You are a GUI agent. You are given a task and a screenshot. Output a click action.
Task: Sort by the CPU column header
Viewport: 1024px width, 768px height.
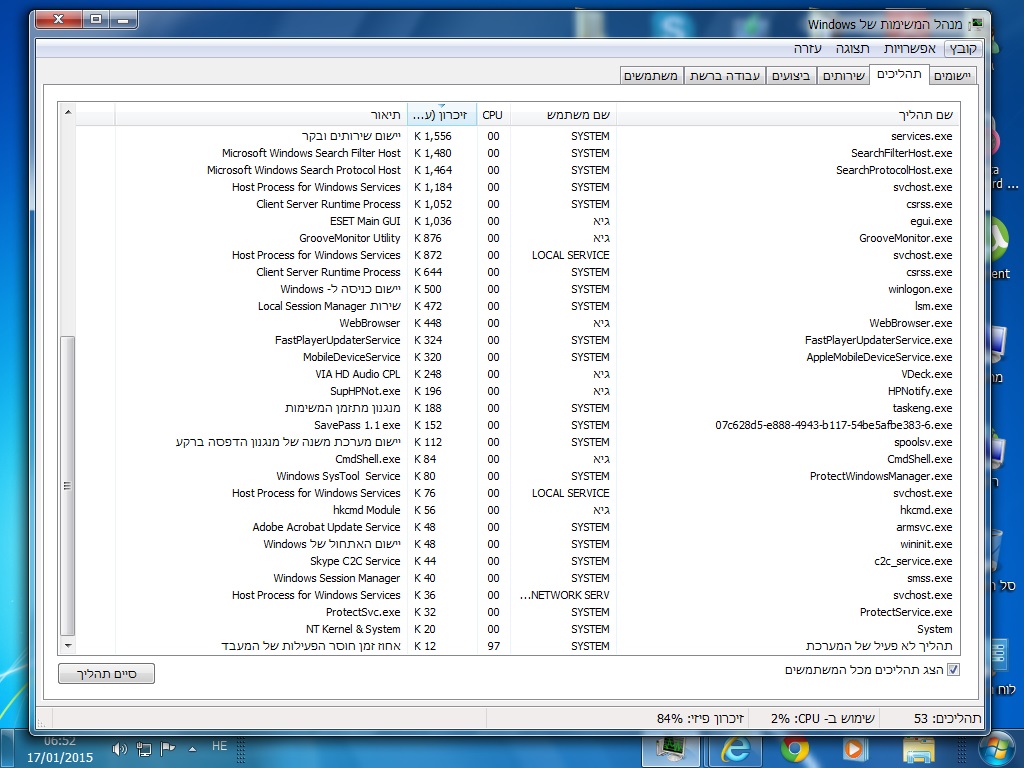[x=493, y=114]
